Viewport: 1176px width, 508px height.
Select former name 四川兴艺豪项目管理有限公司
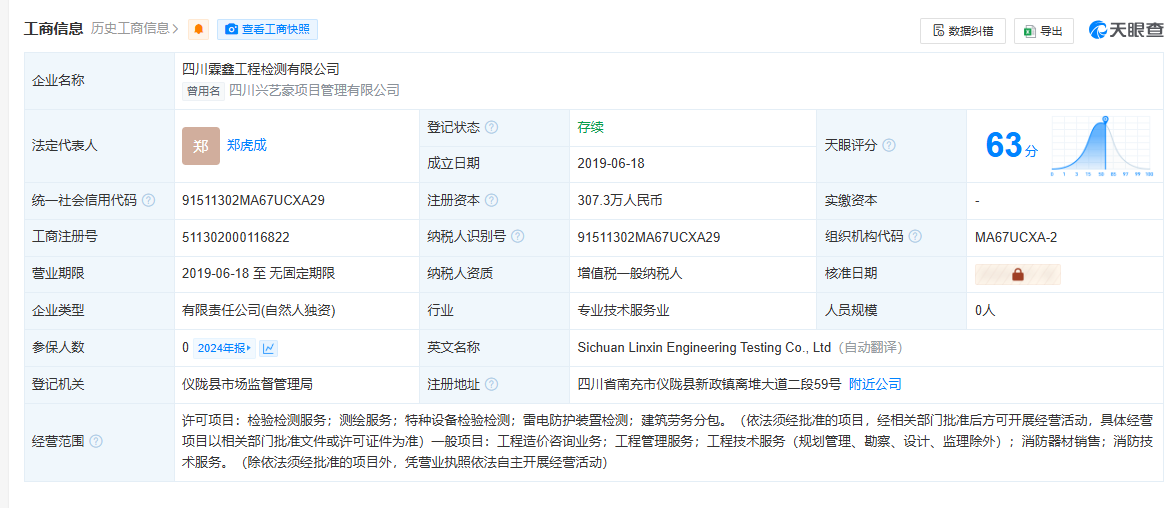[314, 91]
